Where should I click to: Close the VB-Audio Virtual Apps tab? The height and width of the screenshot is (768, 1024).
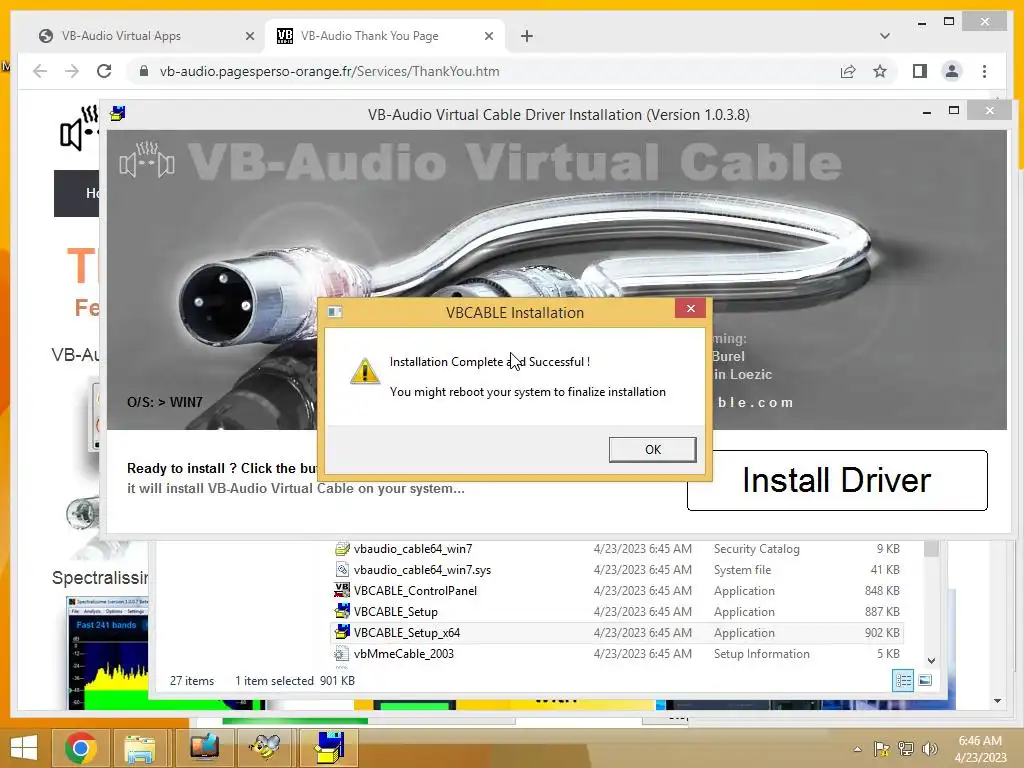point(249,37)
